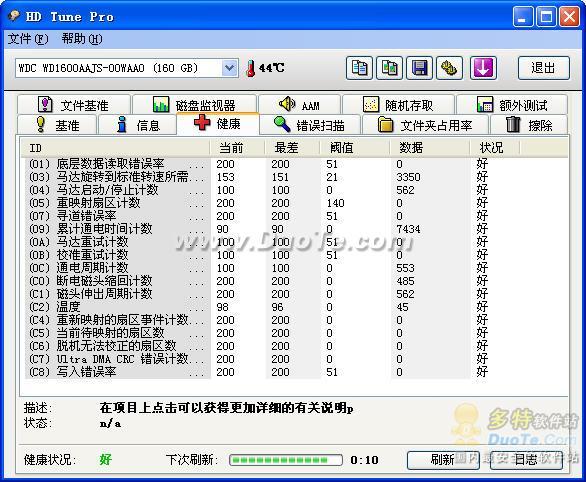Open the 文件(F) menu
Image resolution: width=586 pixels, height=482 pixels.
28,38
